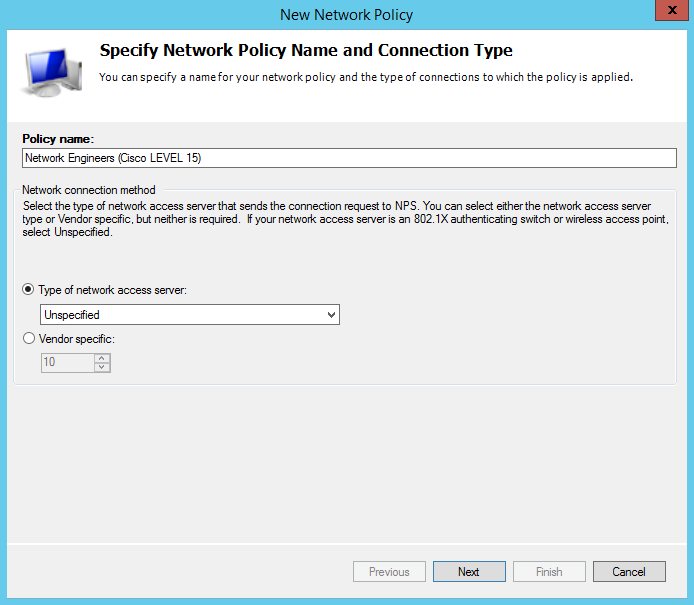Select Type of network access server radio
694x605 pixels.
coord(28,290)
